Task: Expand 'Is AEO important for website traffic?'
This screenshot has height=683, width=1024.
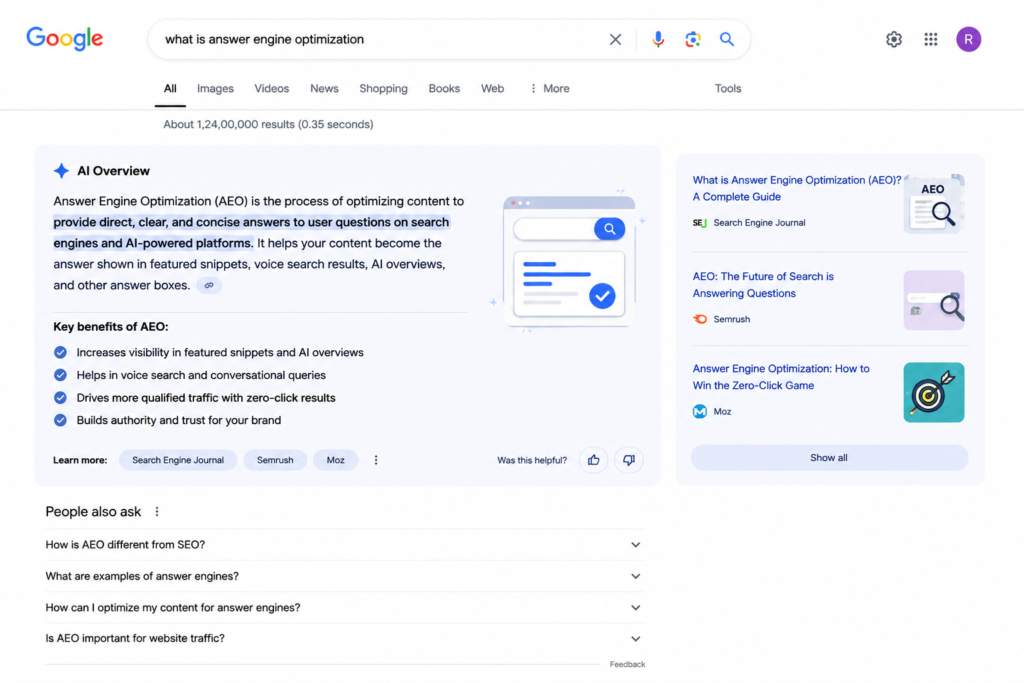Action: (x=344, y=639)
